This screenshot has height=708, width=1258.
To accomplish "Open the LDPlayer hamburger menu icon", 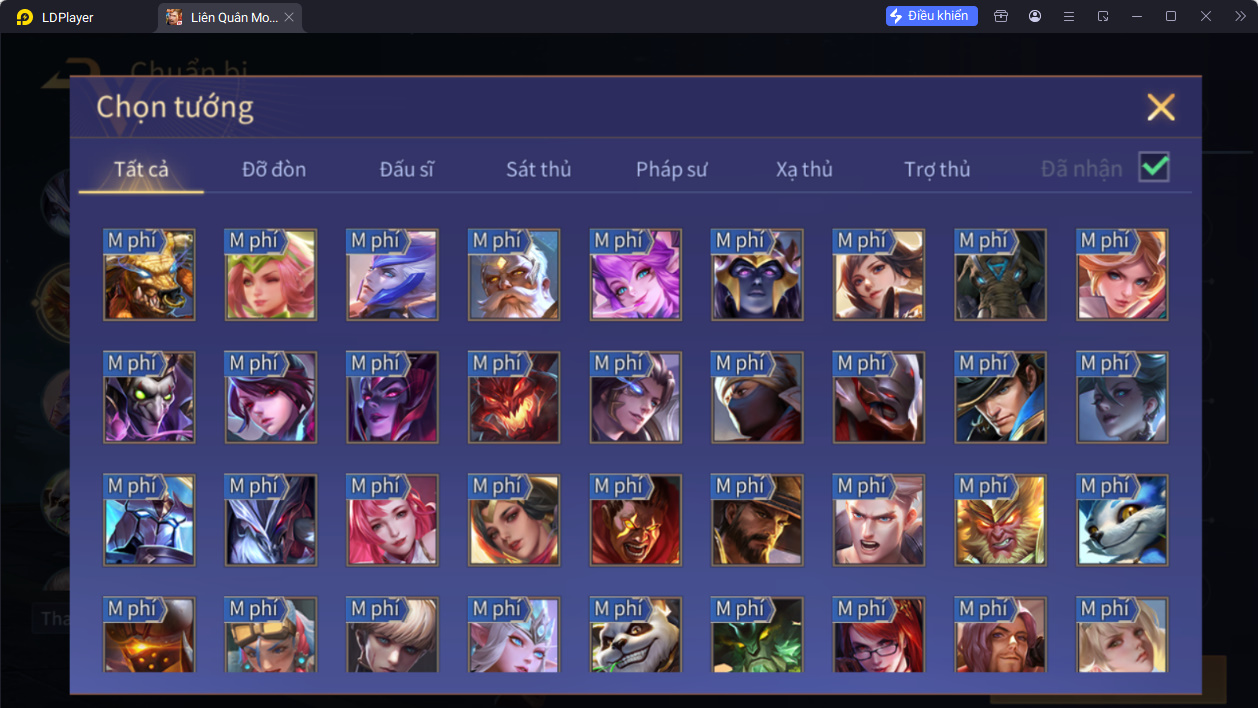I will click(1068, 16).
